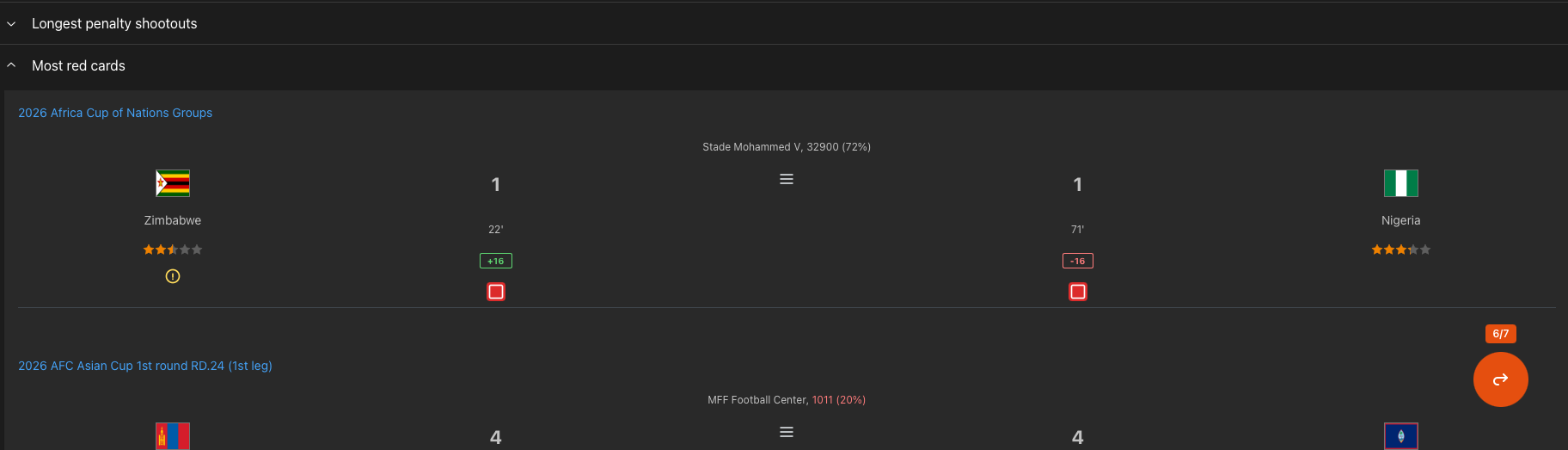
Task: Click Nigeria's star rating
Action: coord(1400,250)
